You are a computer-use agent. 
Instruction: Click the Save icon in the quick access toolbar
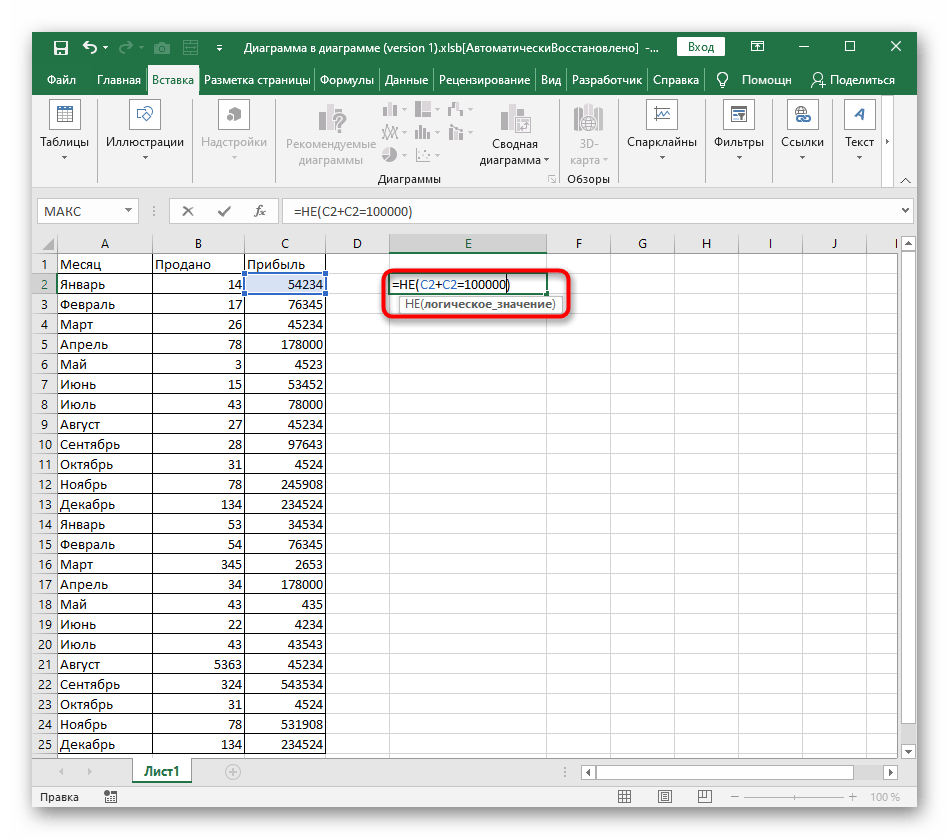pos(61,48)
